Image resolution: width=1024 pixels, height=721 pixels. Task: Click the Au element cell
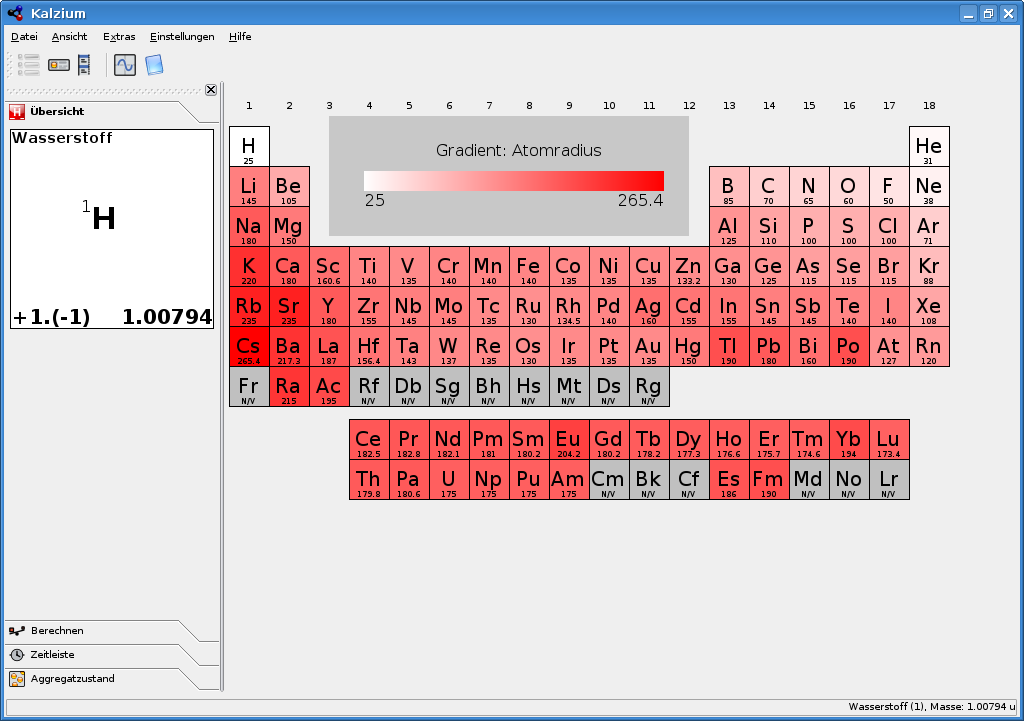tap(649, 347)
